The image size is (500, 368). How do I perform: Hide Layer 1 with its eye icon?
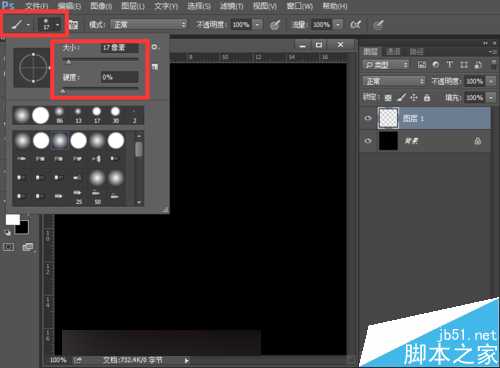pos(368,118)
